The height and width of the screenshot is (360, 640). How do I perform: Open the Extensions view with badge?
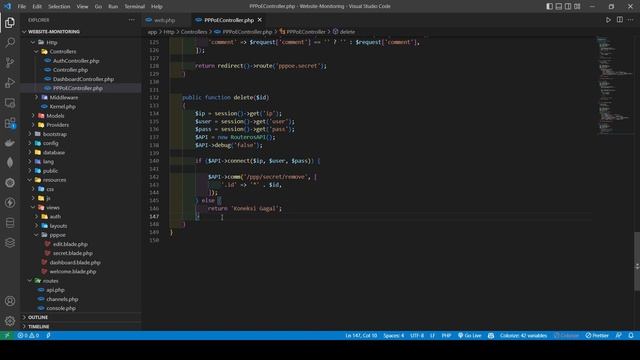[10, 123]
